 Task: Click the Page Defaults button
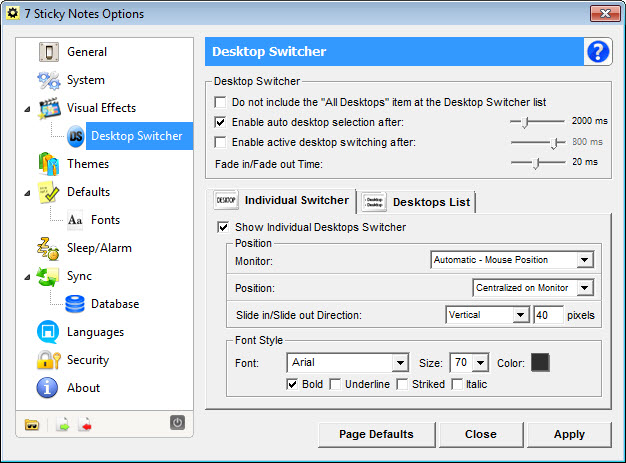tap(376, 434)
